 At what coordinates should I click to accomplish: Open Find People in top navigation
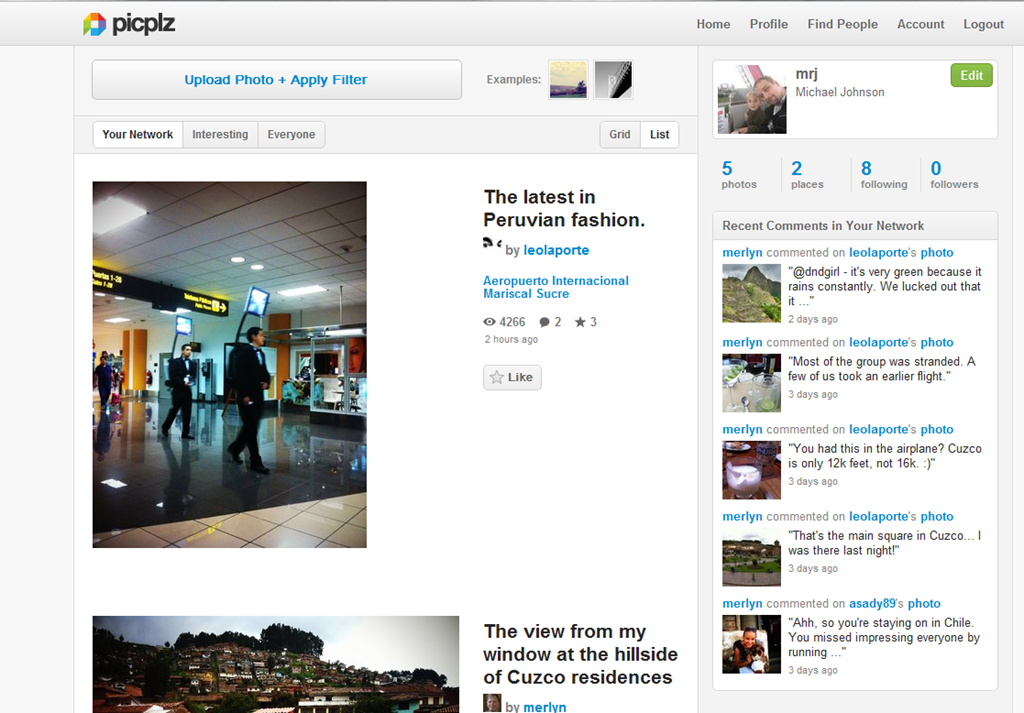pos(842,24)
